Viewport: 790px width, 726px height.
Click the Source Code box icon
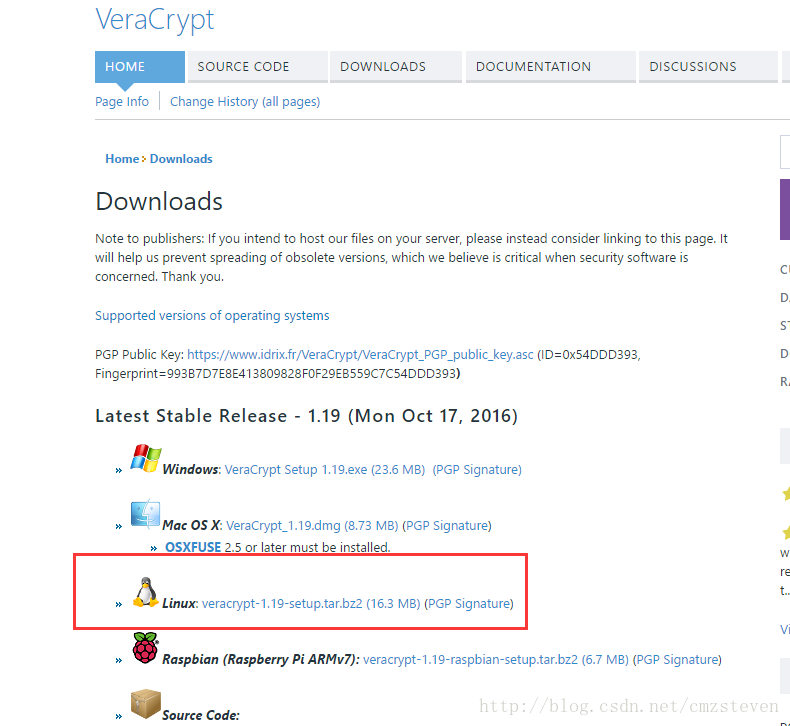(146, 704)
